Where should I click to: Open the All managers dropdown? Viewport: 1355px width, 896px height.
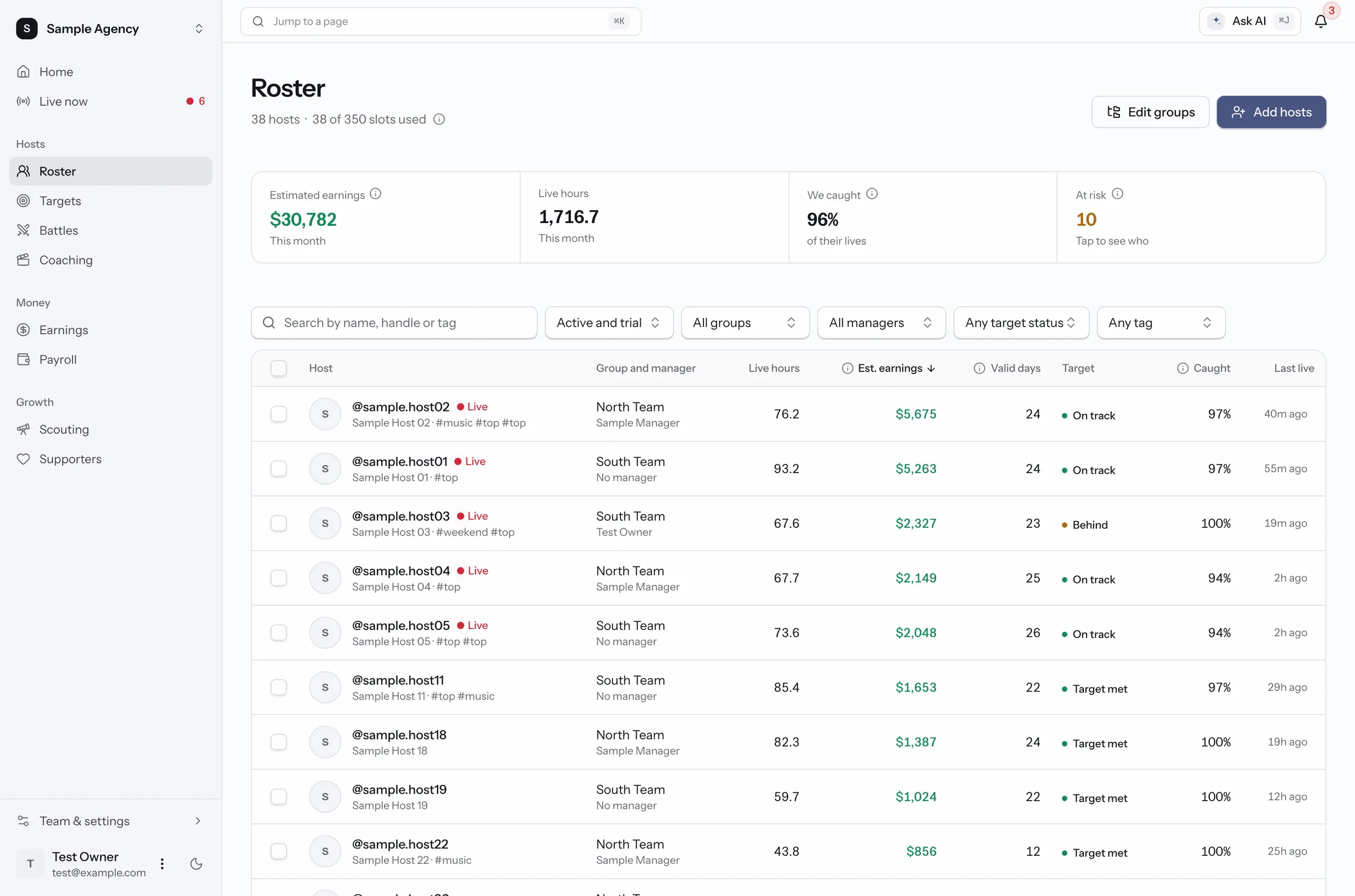[881, 323]
